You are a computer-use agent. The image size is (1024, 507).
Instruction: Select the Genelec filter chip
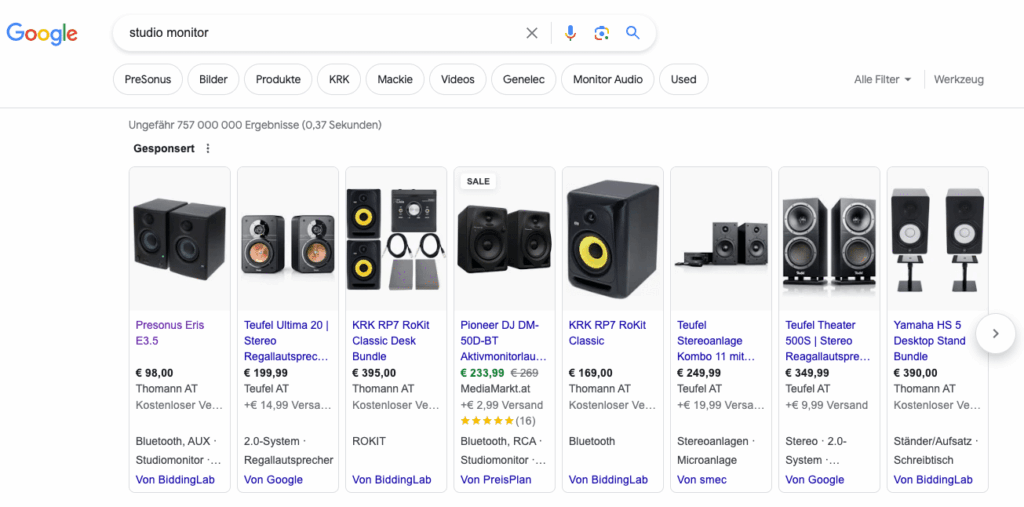tap(524, 80)
